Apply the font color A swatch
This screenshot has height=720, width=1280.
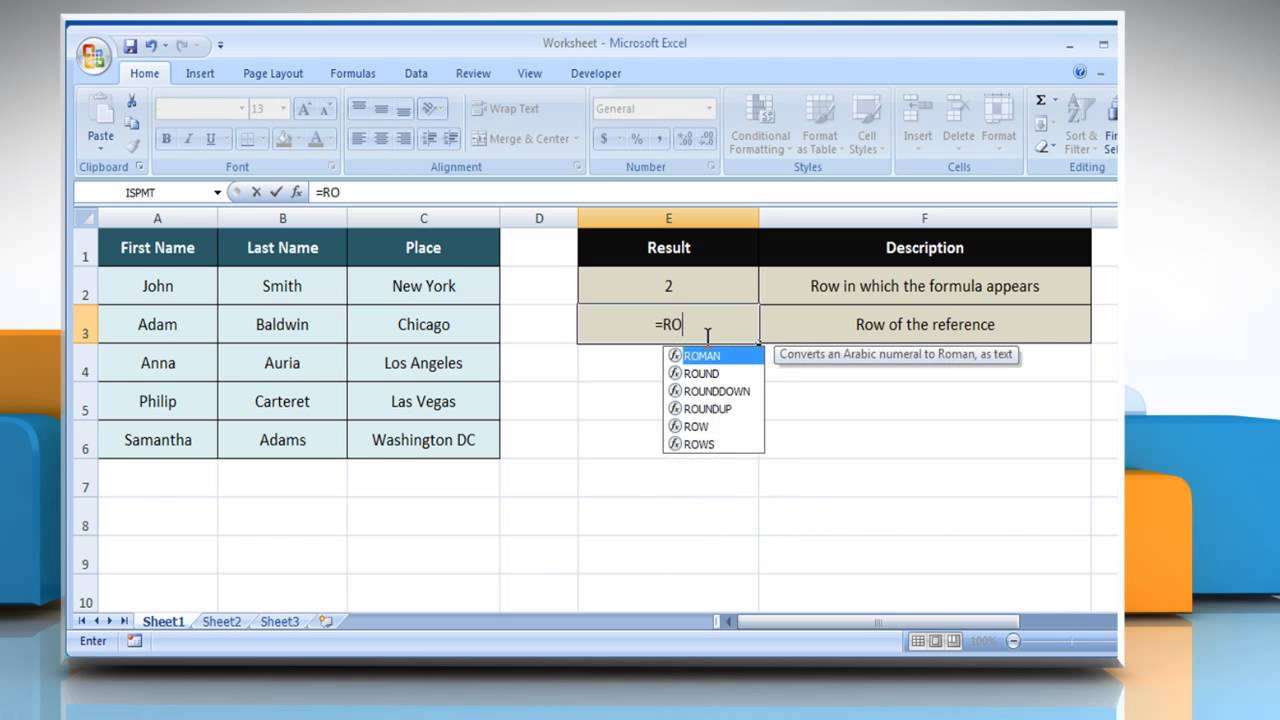click(x=316, y=139)
